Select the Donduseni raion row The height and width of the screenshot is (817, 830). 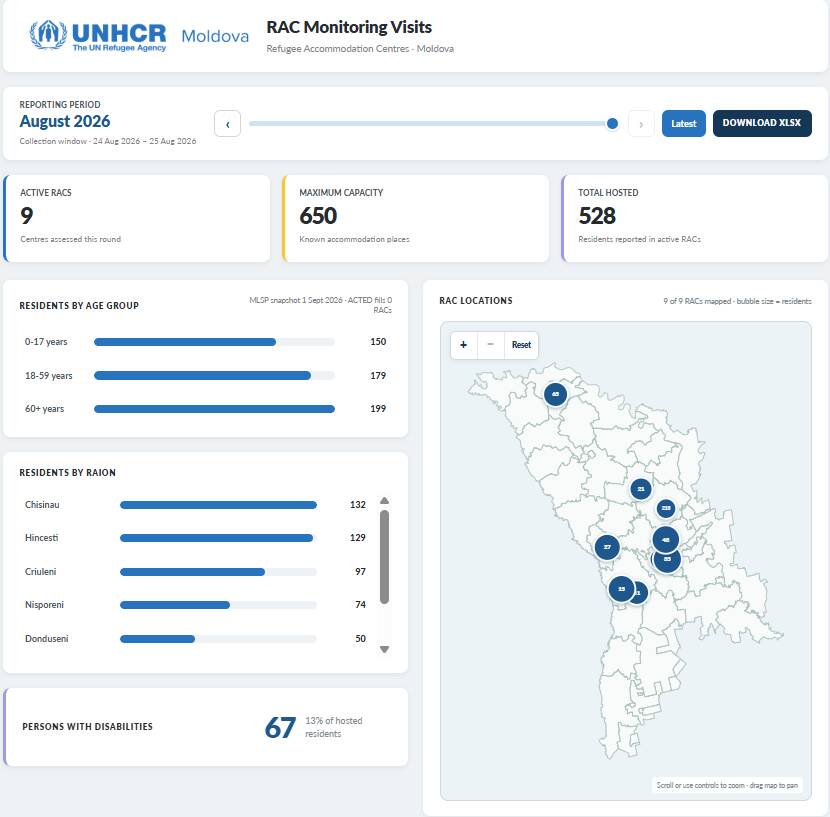pyautogui.click(x=195, y=639)
